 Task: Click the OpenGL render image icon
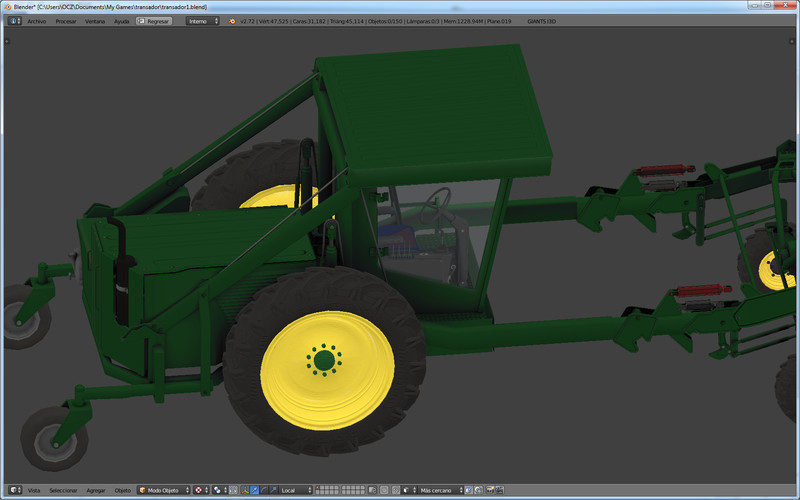point(489,490)
